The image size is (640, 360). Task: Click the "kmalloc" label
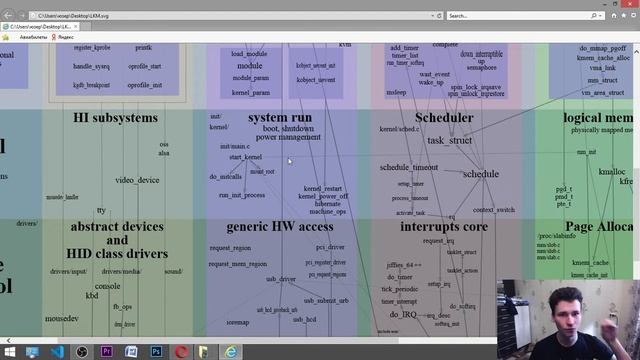tap(611, 172)
